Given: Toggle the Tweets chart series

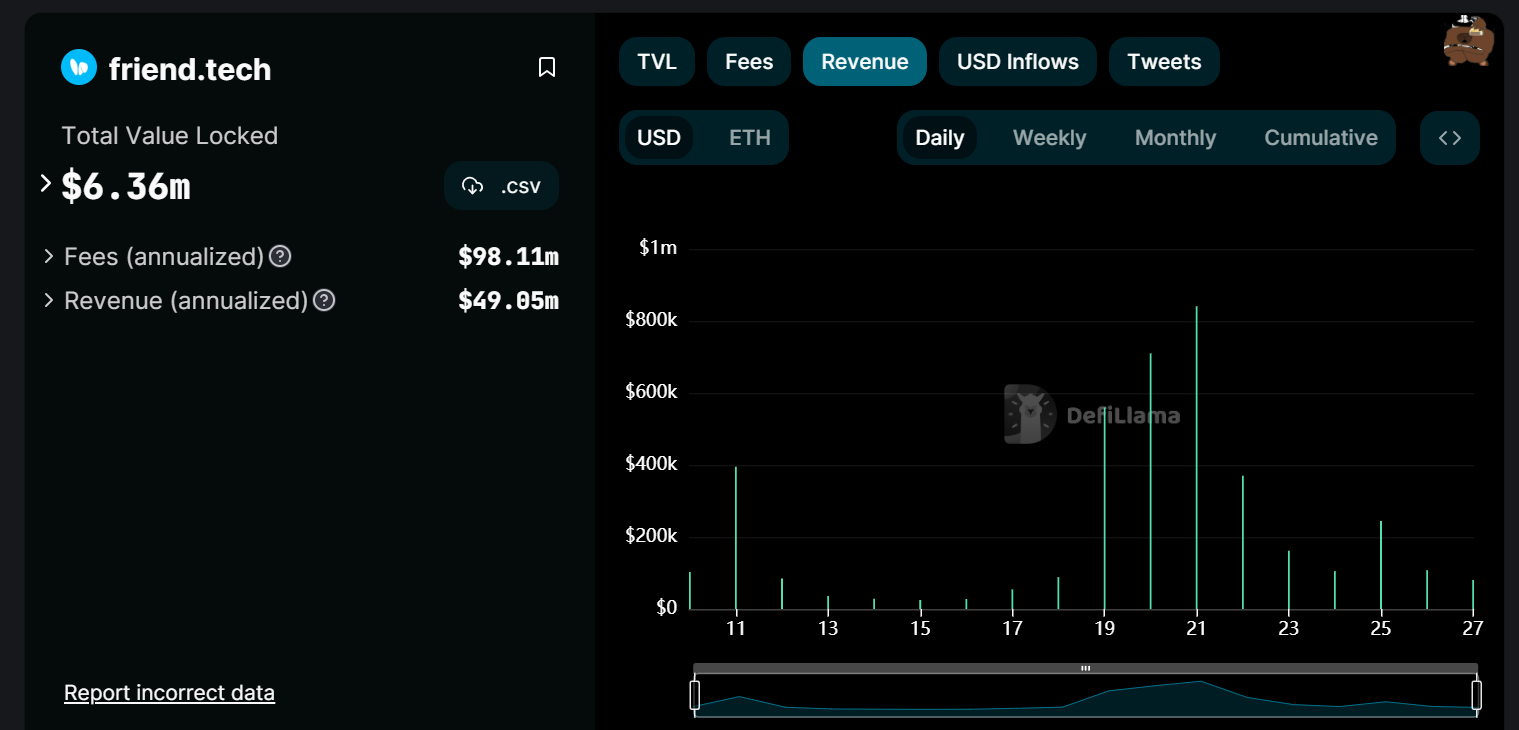Looking at the screenshot, I should [x=1164, y=62].
